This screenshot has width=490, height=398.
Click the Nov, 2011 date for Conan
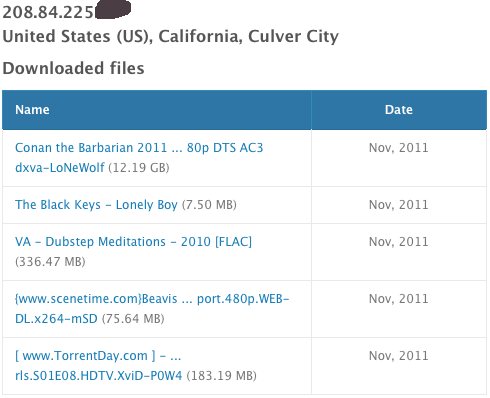(x=399, y=148)
